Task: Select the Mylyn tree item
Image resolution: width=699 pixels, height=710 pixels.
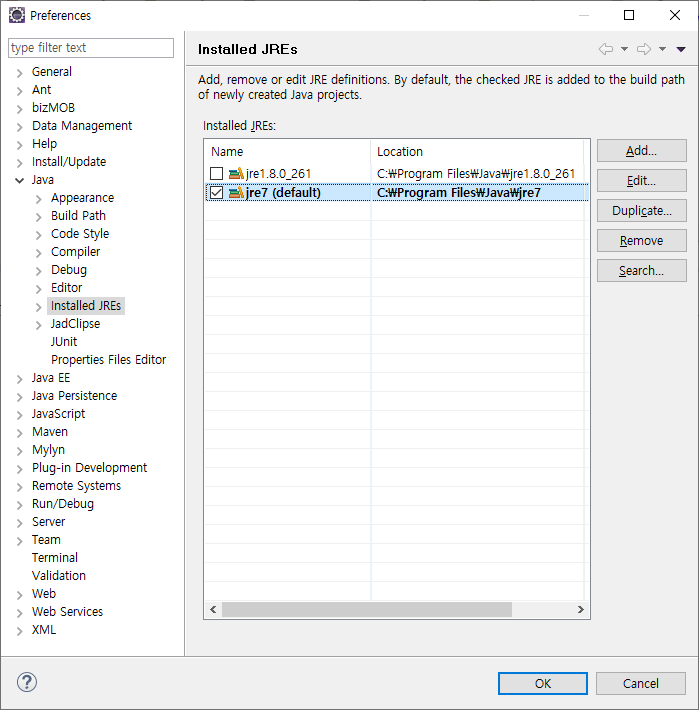Action: (x=48, y=450)
